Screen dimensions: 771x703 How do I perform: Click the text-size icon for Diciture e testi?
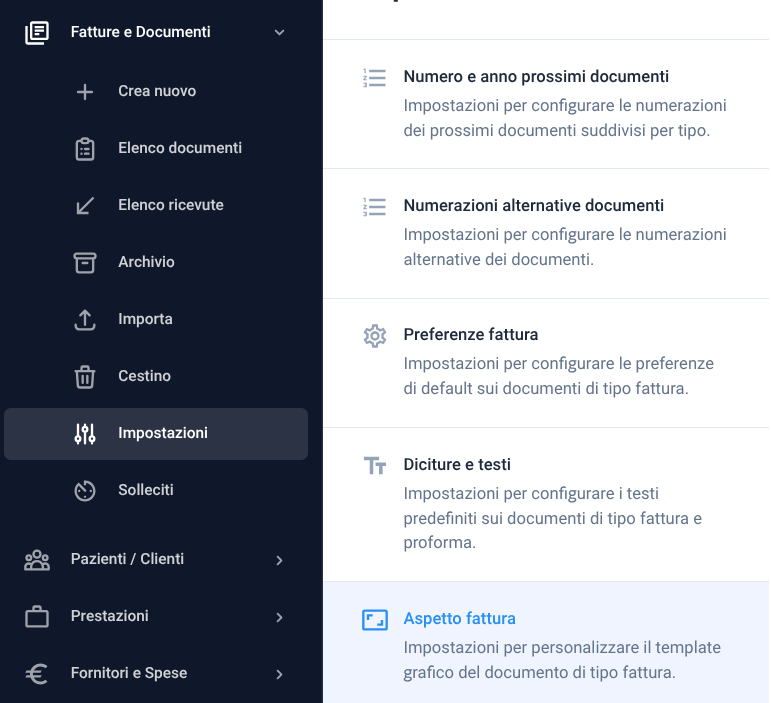375,465
